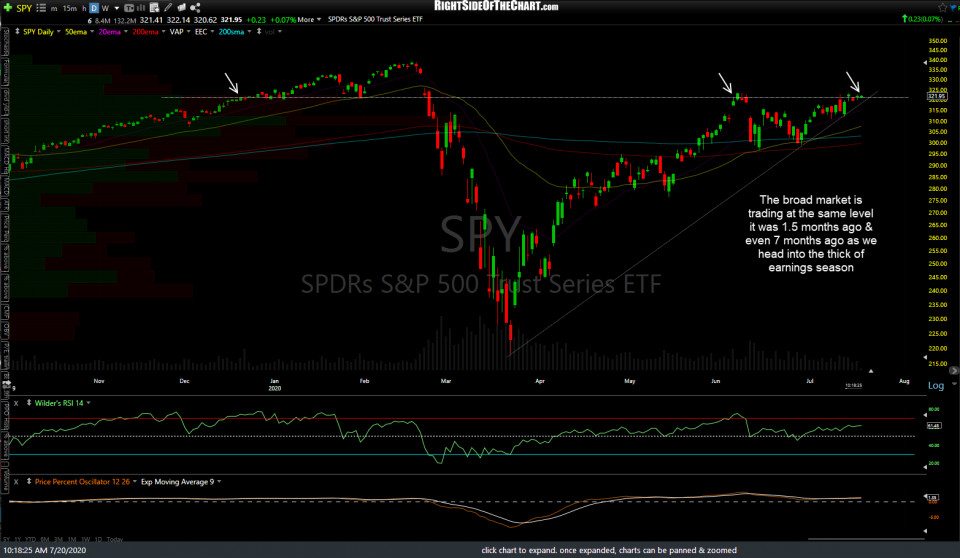Click the scroll-right arrow at chart edge
This screenshot has height=558, width=960.
coord(953,371)
